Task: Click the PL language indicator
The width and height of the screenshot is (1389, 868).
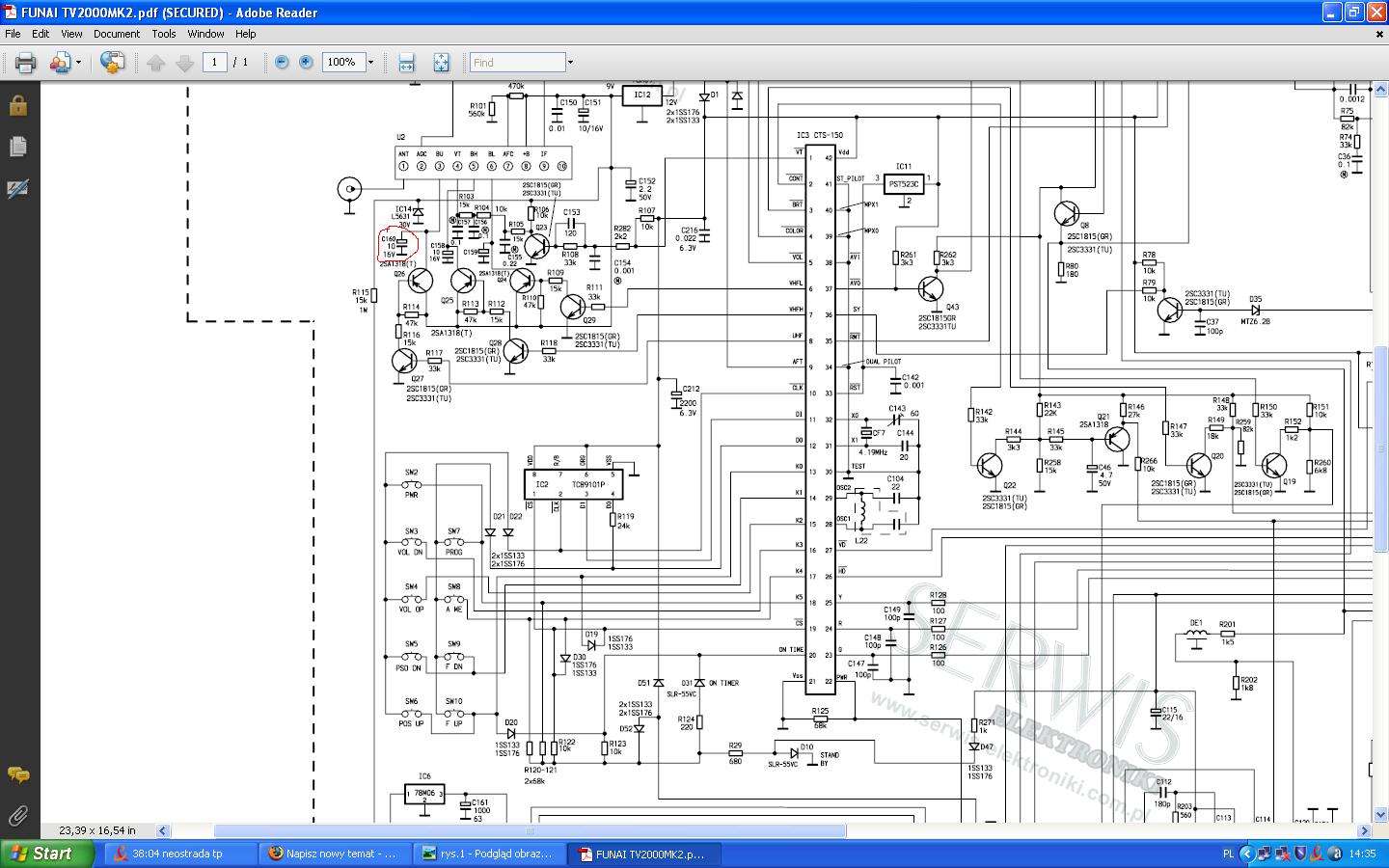Action: tap(1228, 854)
